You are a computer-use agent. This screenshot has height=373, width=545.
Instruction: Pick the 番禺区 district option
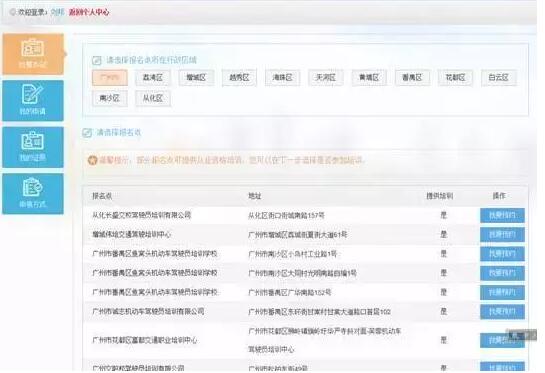[x=412, y=78]
